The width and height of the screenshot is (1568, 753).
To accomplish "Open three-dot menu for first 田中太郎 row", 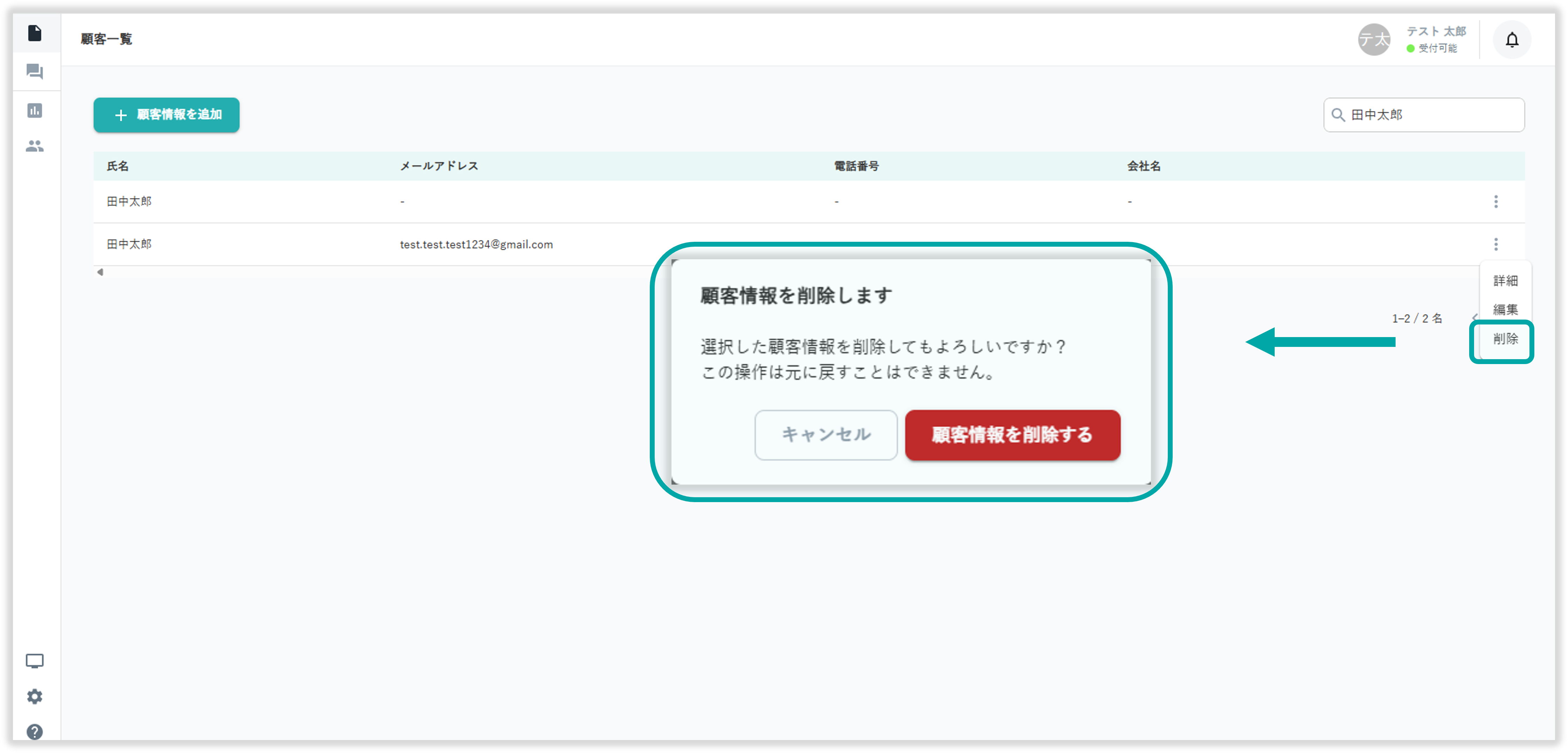I will 1495,201.
